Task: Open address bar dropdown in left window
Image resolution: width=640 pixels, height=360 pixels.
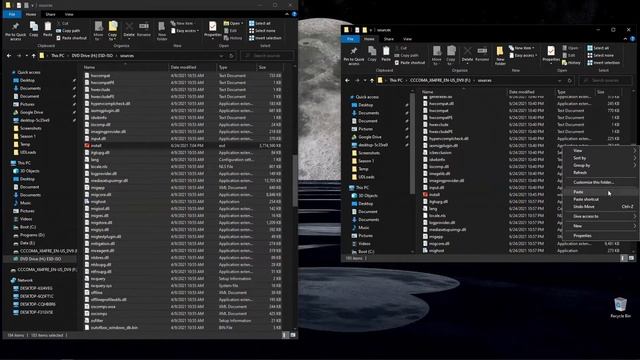Action: [x=221, y=56]
